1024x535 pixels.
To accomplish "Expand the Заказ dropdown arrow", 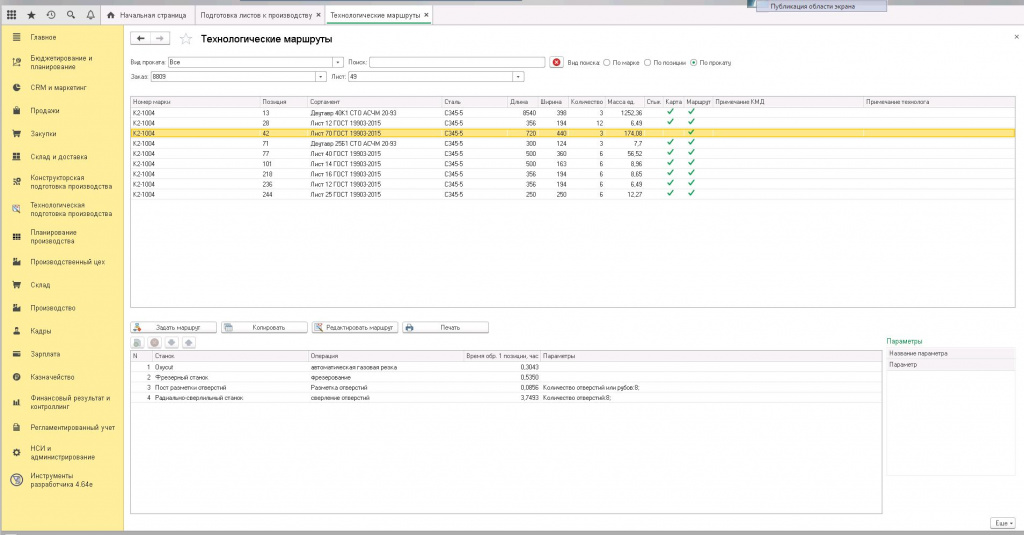I will tap(321, 76).
